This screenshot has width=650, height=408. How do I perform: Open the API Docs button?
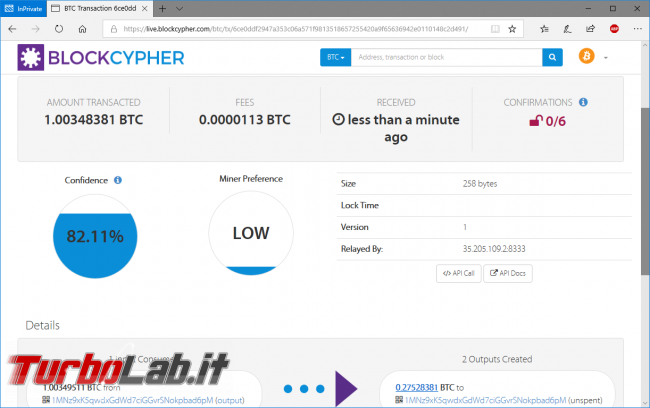[508, 273]
